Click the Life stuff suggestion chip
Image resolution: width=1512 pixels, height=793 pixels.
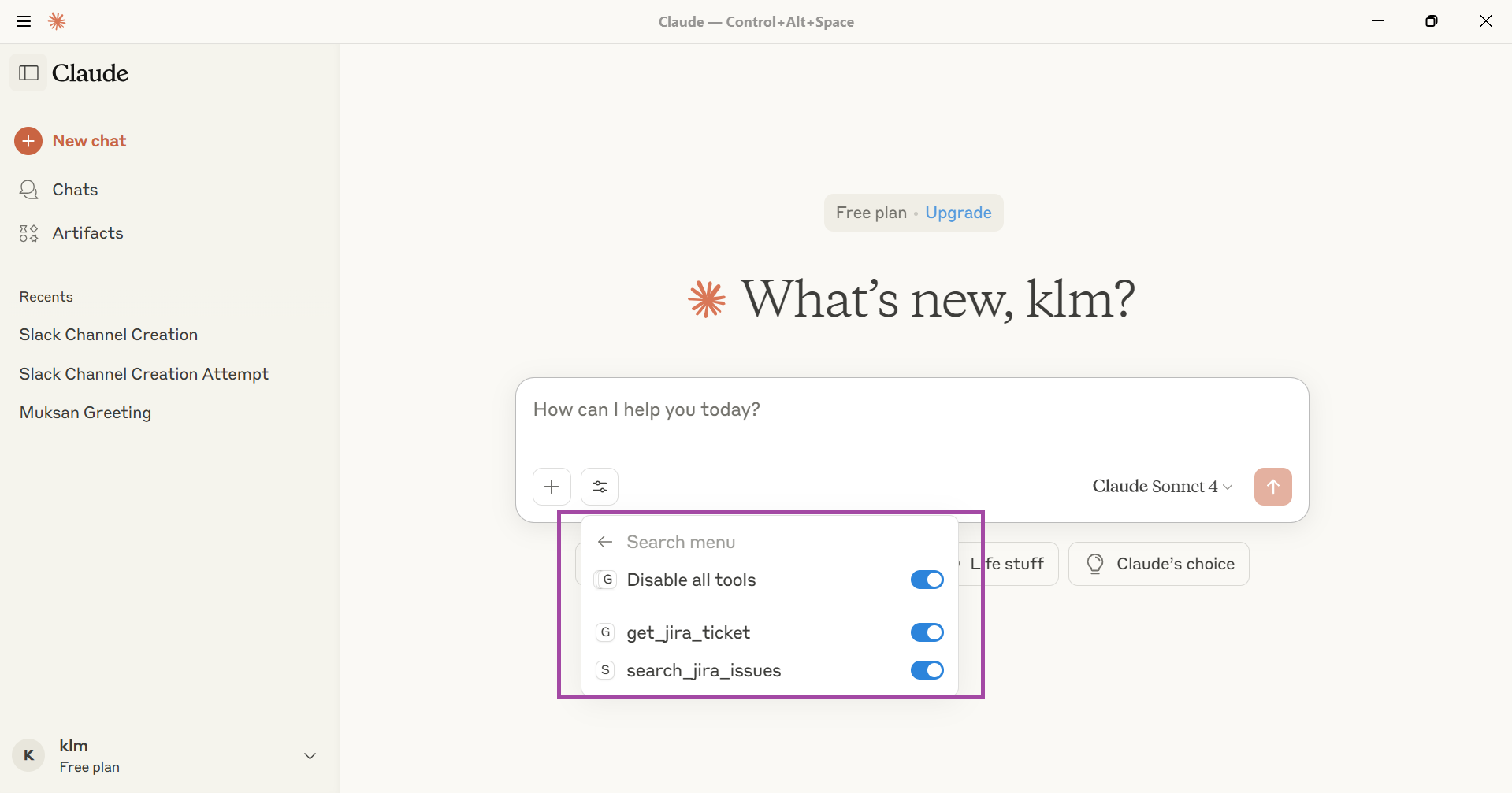click(x=1008, y=564)
